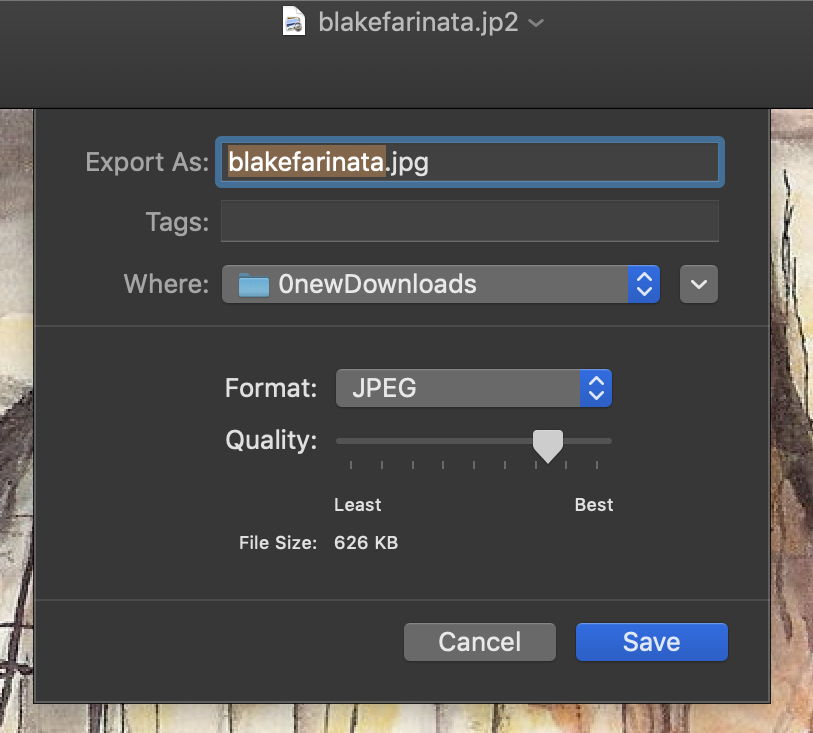This screenshot has width=813, height=733.
Task: Click the document proxy icon in title bar
Action: [x=294, y=21]
